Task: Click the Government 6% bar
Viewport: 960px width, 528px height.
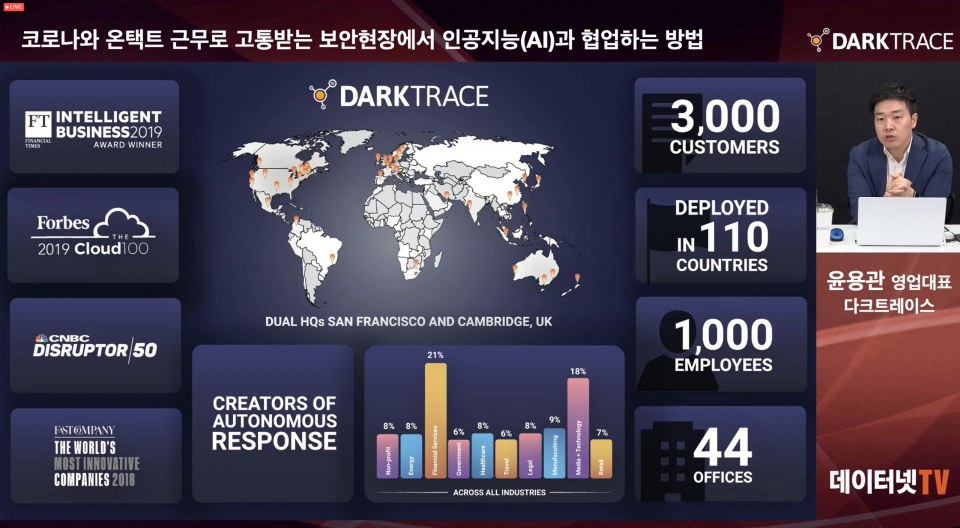Action: [459, 459]
